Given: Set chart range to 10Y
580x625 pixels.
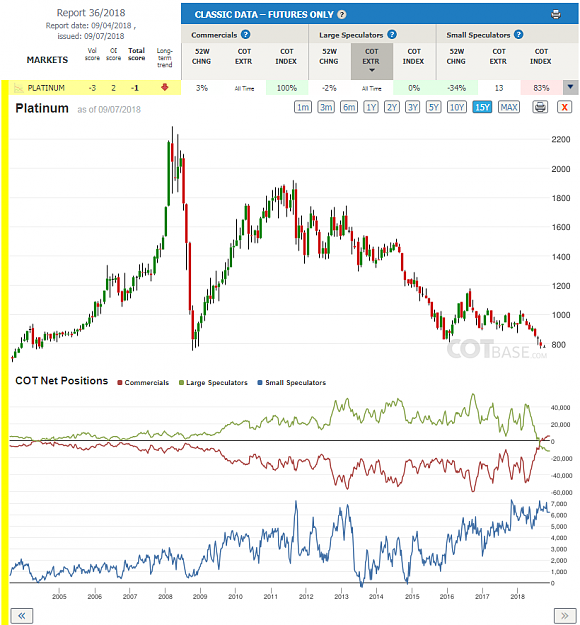Looking at the screenshot, I should [457, 107].
